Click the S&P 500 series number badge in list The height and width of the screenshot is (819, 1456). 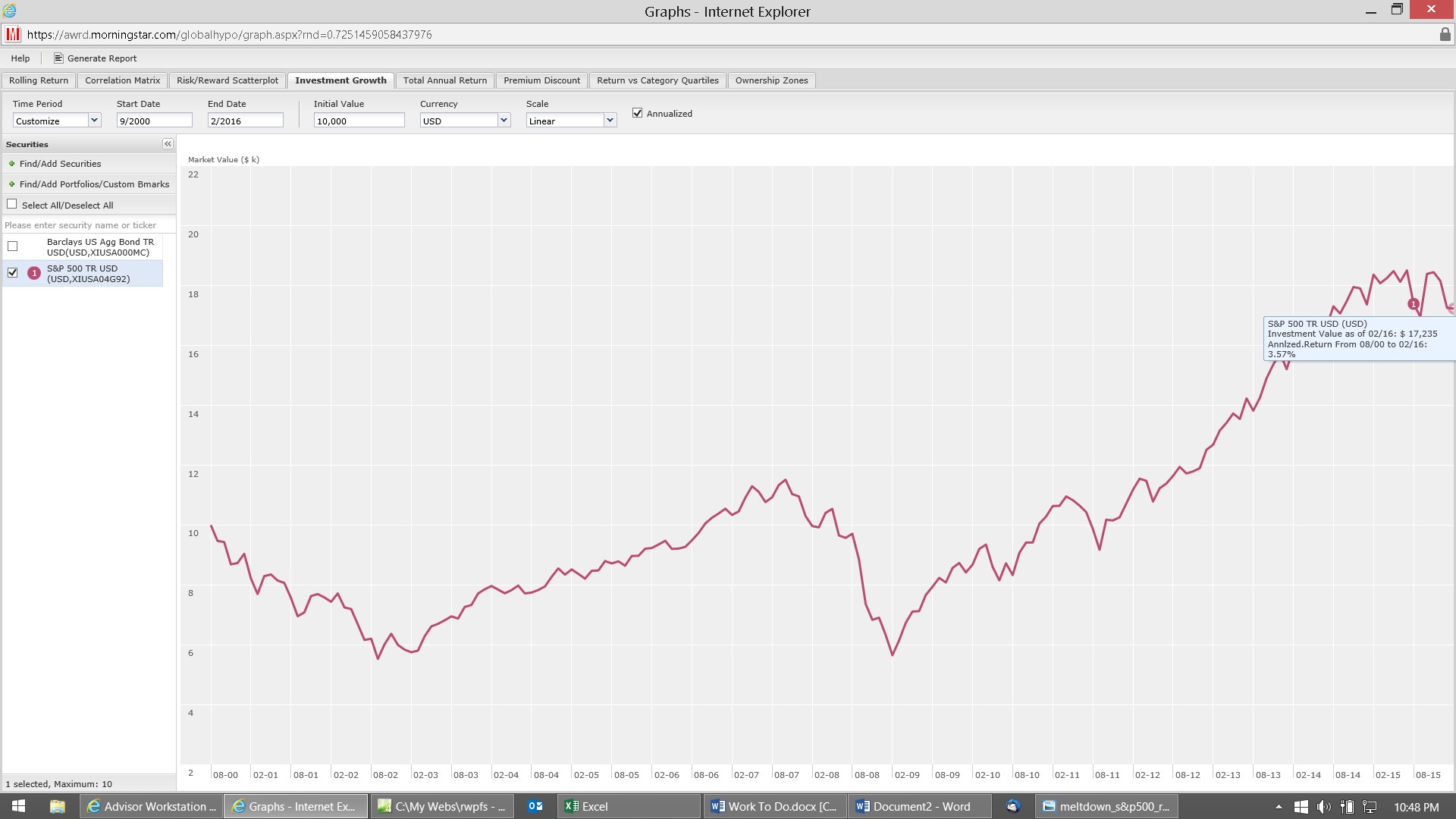[x=34, y=273]
